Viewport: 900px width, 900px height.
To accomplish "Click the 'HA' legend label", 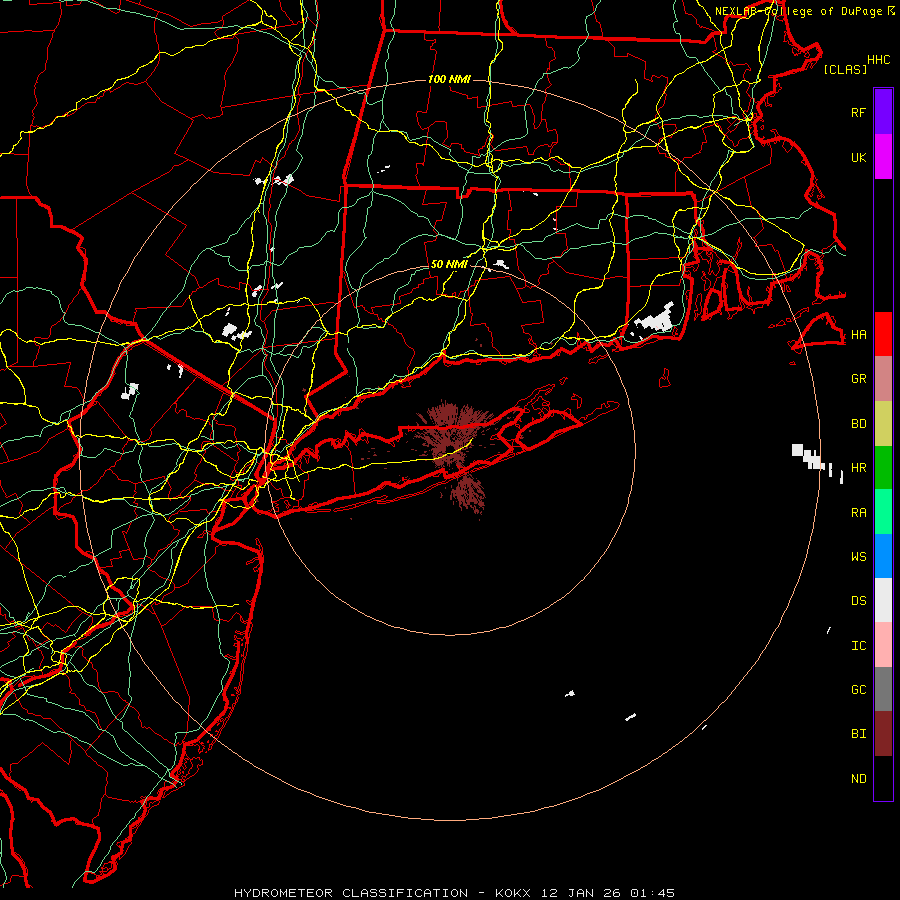I will 859,335.
